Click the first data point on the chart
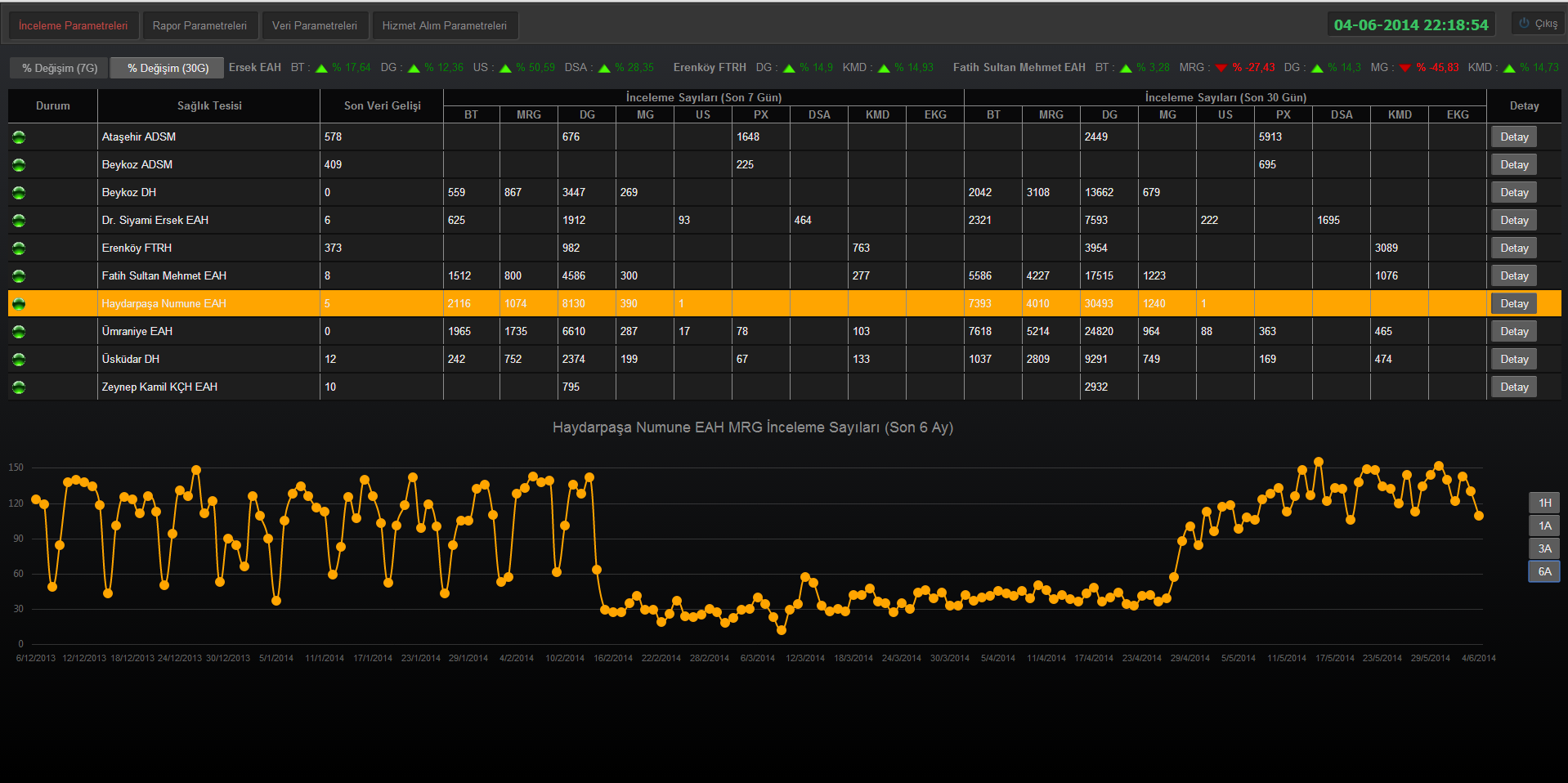This screenshot has height=783, width=1568. coord(36,499)
